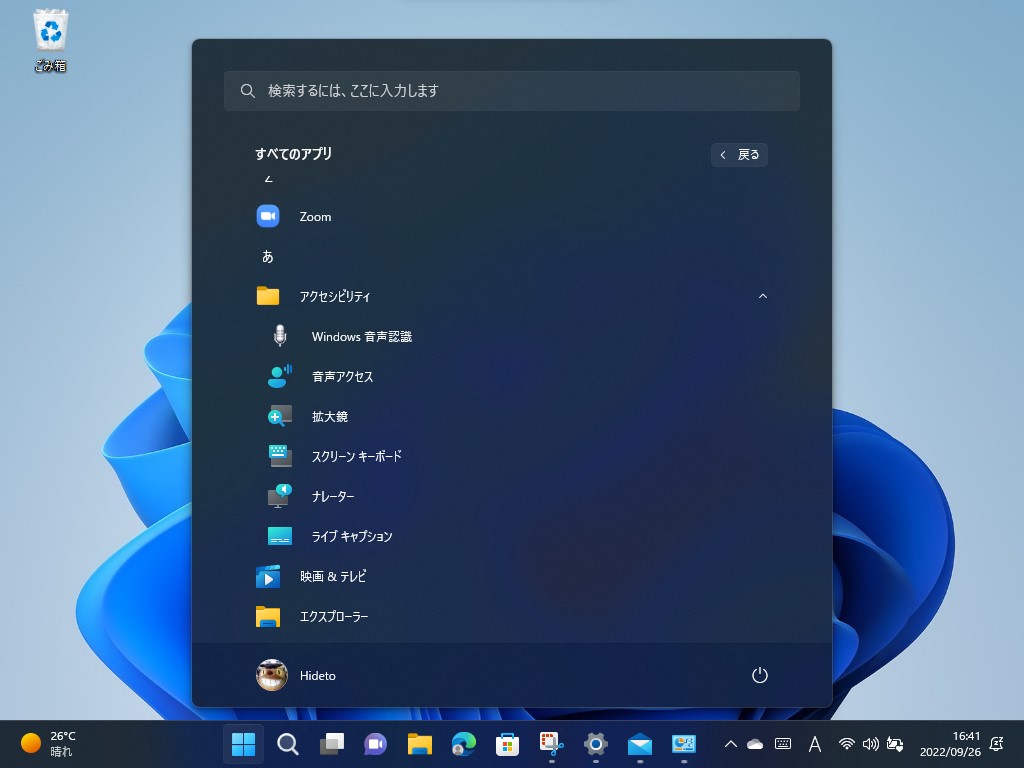Expand hidden system tray icons
The image size is (1024, 768).
tap(731, 744)
